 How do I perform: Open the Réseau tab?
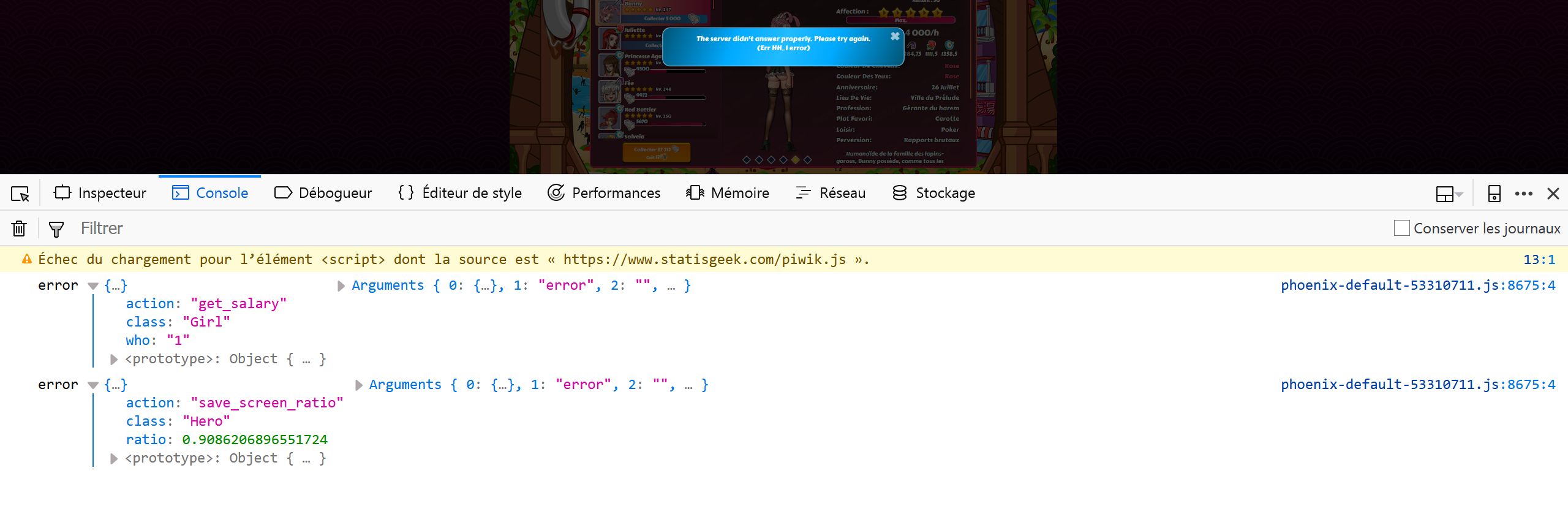point(831,193)
